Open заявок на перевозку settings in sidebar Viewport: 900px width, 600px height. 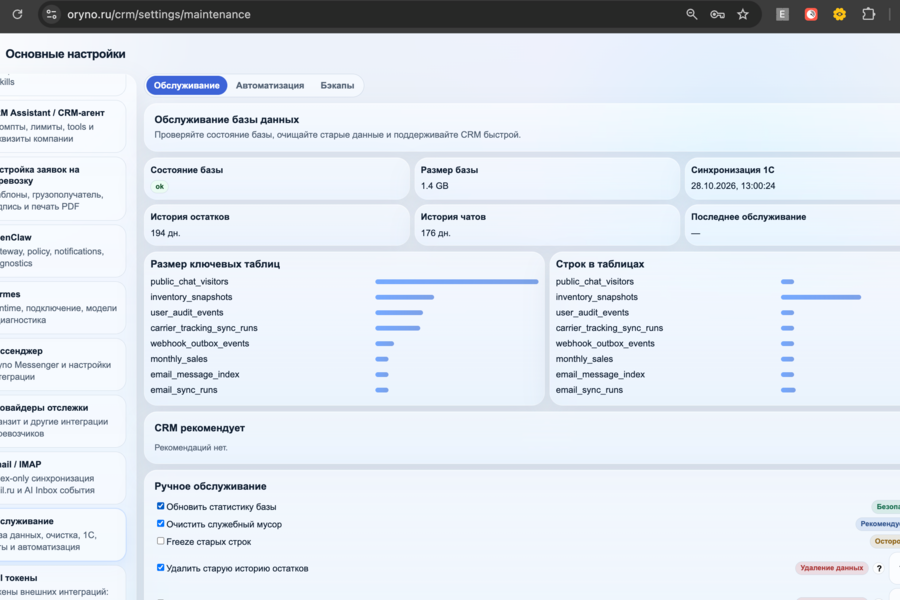click(62, 188)
